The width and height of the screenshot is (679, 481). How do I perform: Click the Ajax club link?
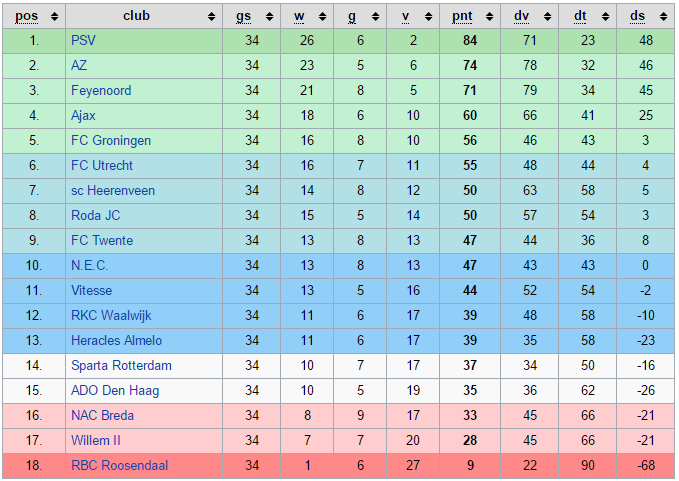[x=84, y=116]
